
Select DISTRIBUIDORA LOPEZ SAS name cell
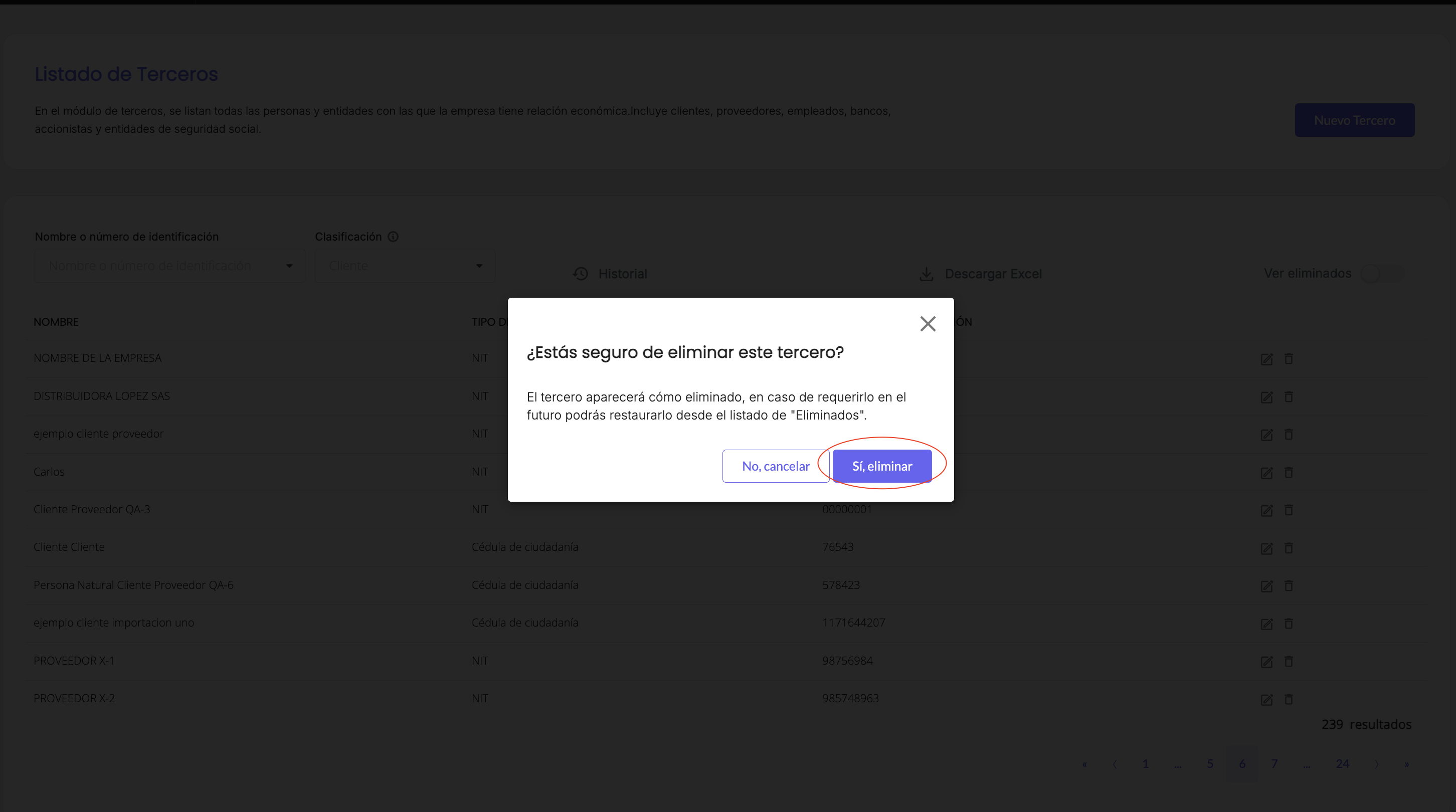point(102,396)
